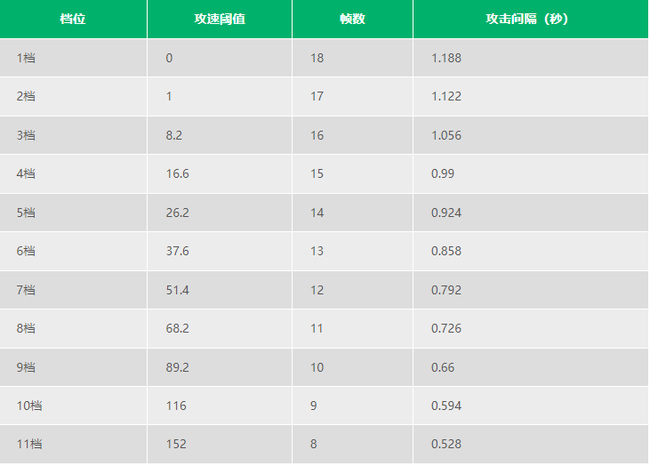
Task: Click the 攻击间隔（秒） column header
Action: (x=530, y=19)
